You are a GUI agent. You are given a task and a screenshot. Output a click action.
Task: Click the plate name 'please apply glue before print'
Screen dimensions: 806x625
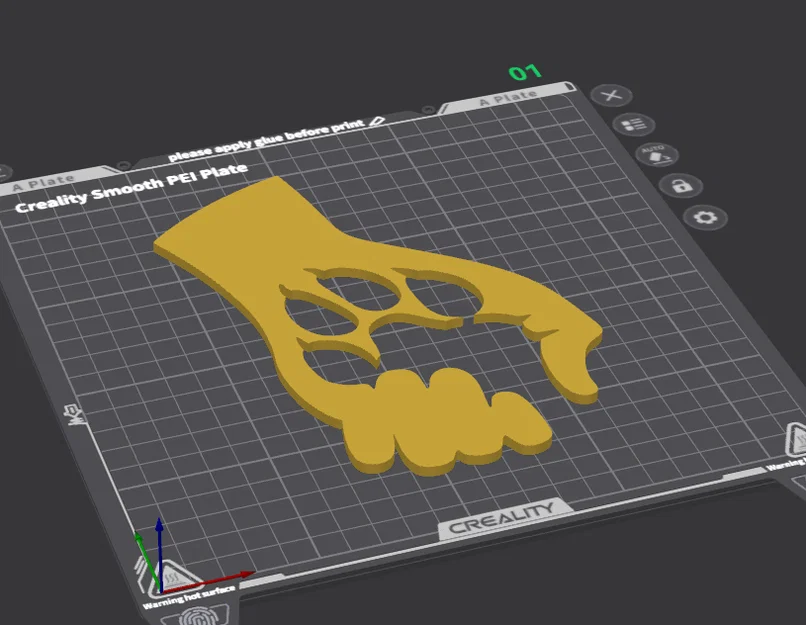(x=266, y=140)
